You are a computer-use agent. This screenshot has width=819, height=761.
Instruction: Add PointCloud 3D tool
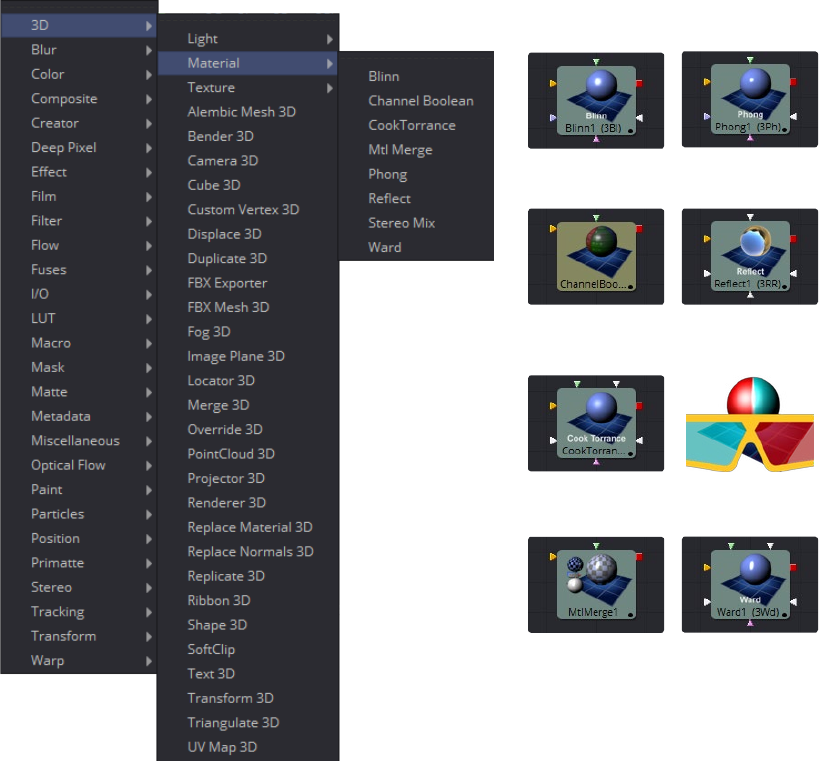point(231,454)
